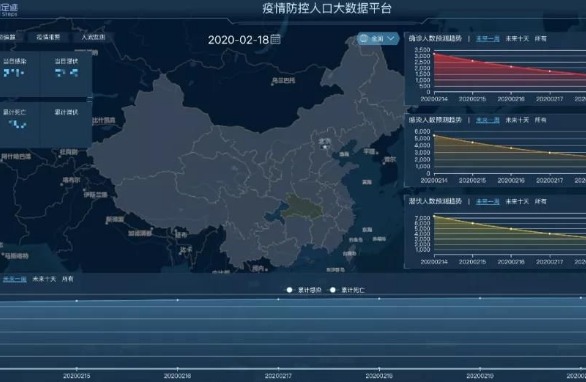The width and height of the screenshot is (586, 382).
Task: Click the 首尔 city label on map
Action: [x=389, y=160]
